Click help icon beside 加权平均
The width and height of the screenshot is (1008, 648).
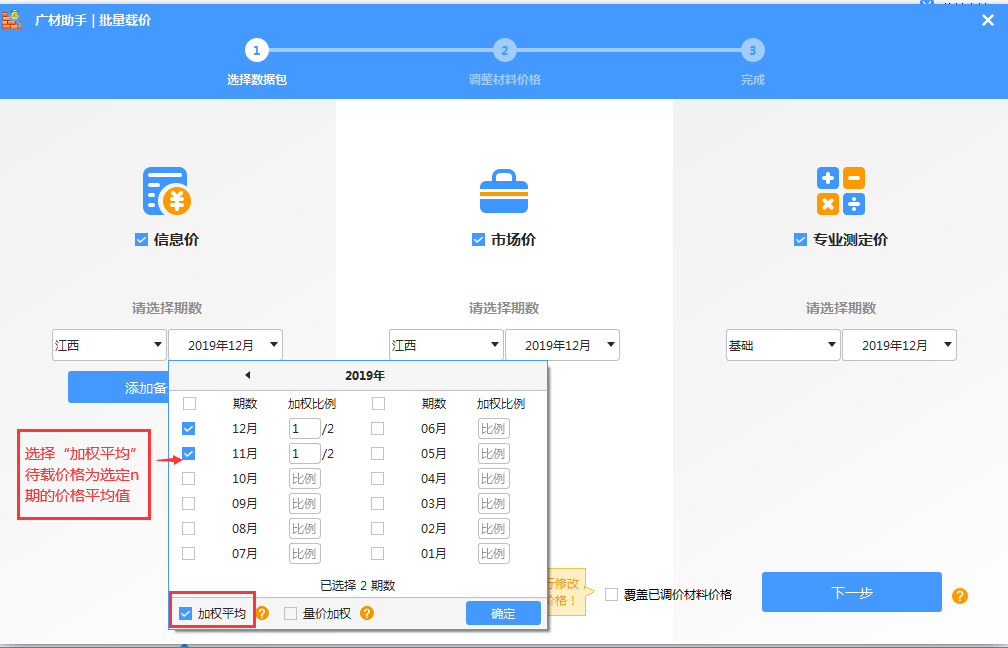pos(263,613)
